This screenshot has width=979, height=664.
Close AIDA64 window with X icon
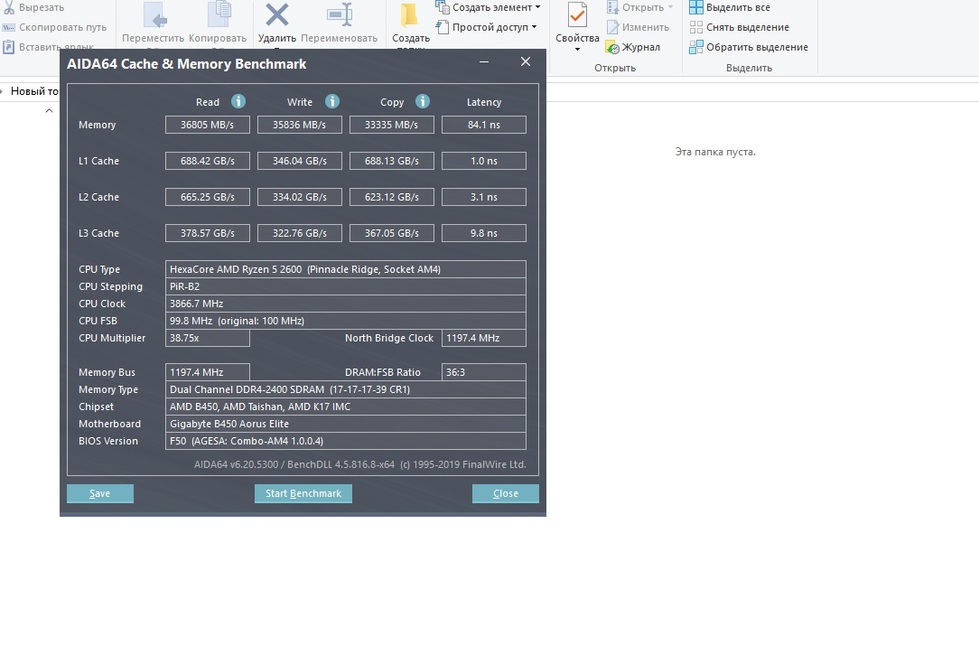click(x=525, y=62)
